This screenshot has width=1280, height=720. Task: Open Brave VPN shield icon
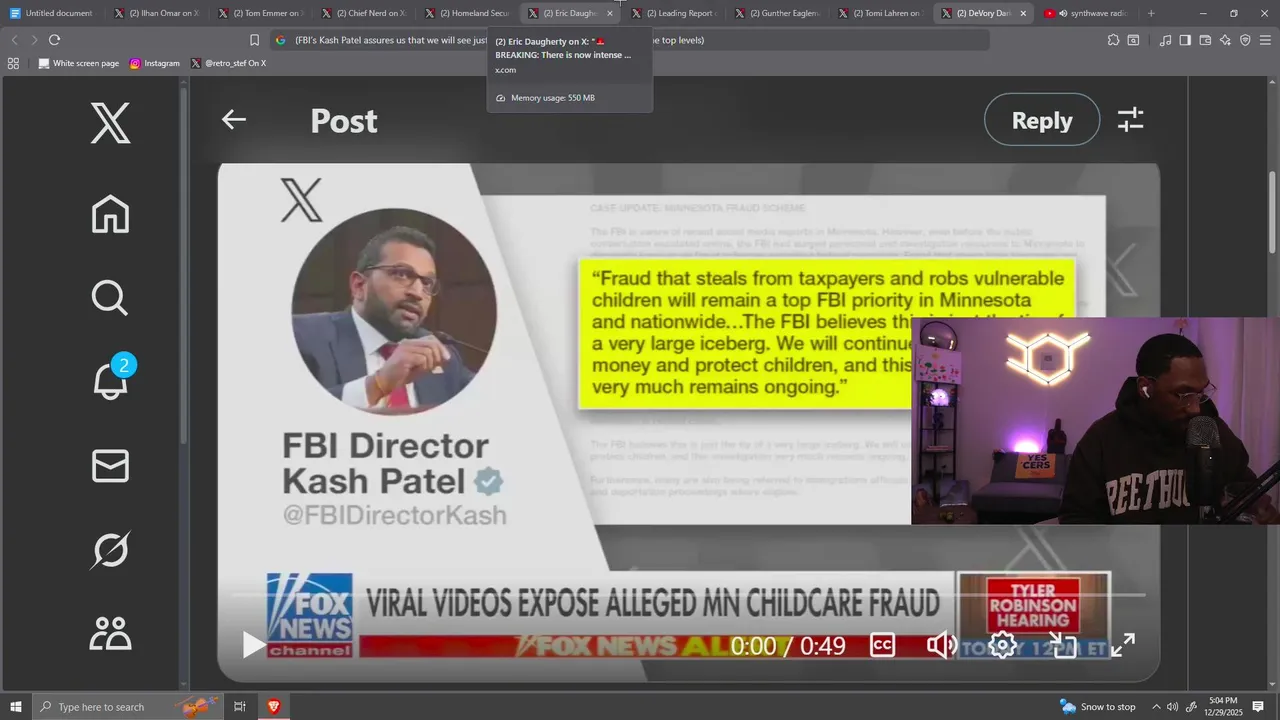[1245, 40]
